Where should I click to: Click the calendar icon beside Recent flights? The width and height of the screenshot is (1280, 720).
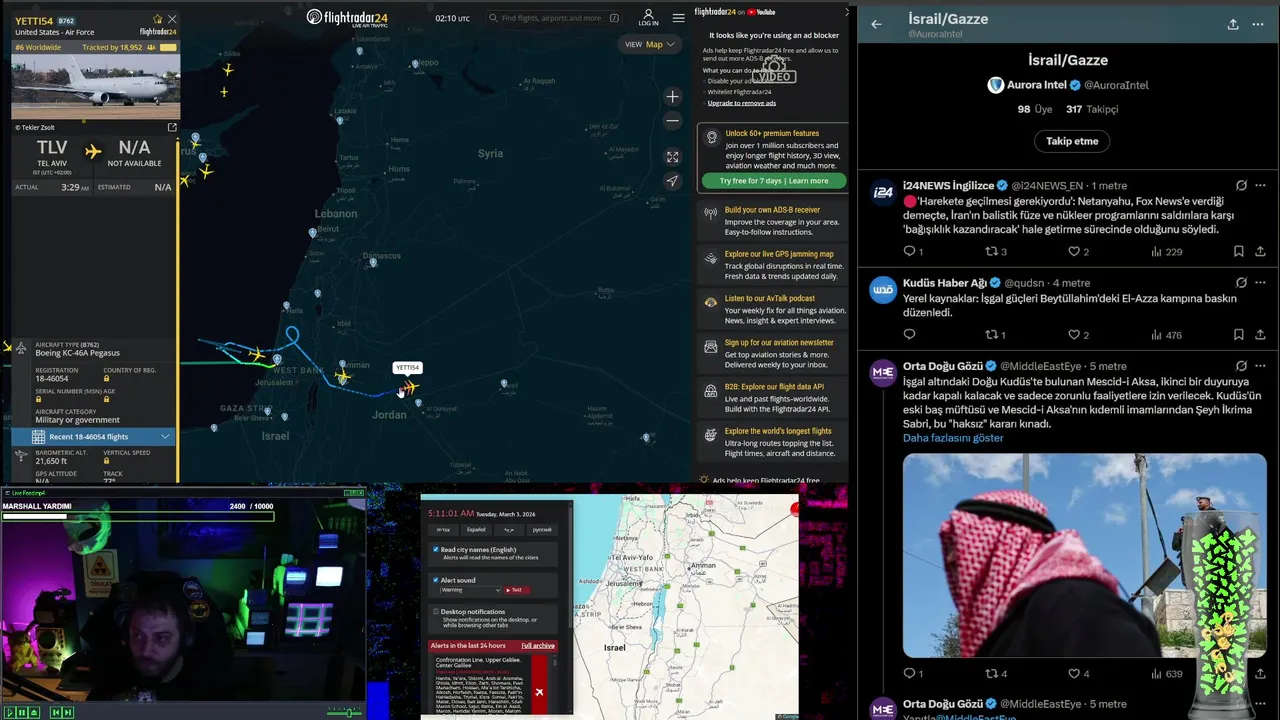38,437
